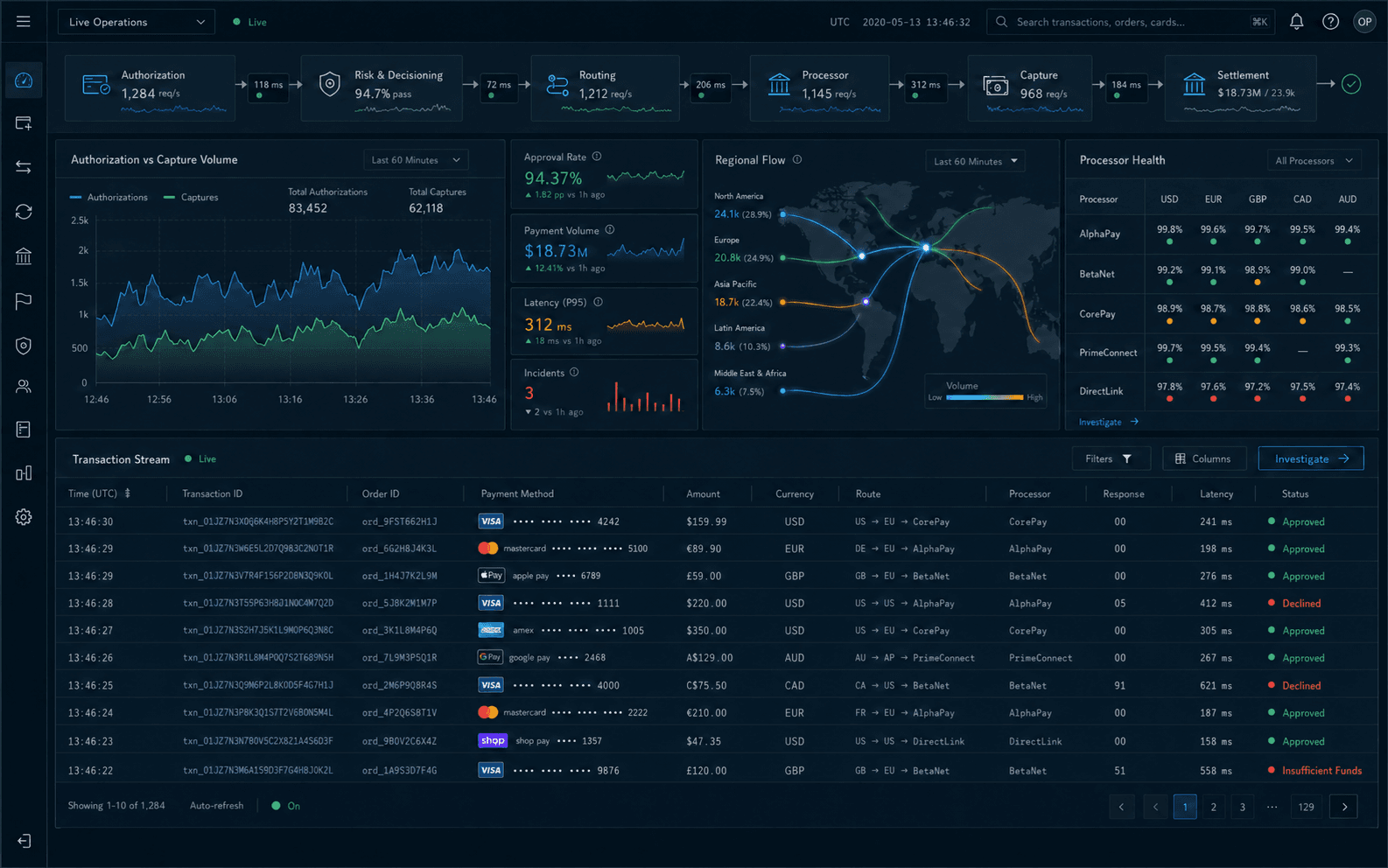Click the Routing stage card

coord(605,87)
